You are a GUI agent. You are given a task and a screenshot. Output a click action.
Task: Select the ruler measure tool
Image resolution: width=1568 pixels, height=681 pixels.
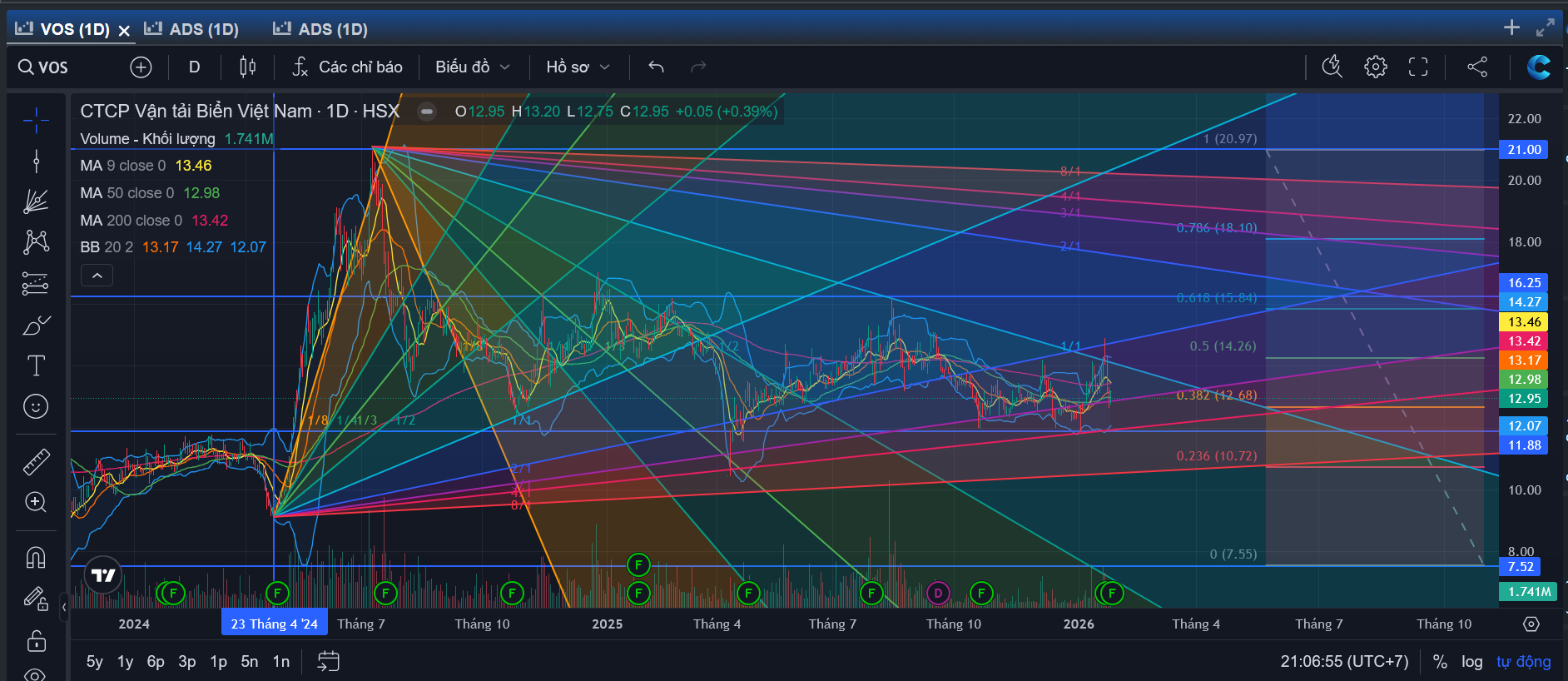click(36, 461)
